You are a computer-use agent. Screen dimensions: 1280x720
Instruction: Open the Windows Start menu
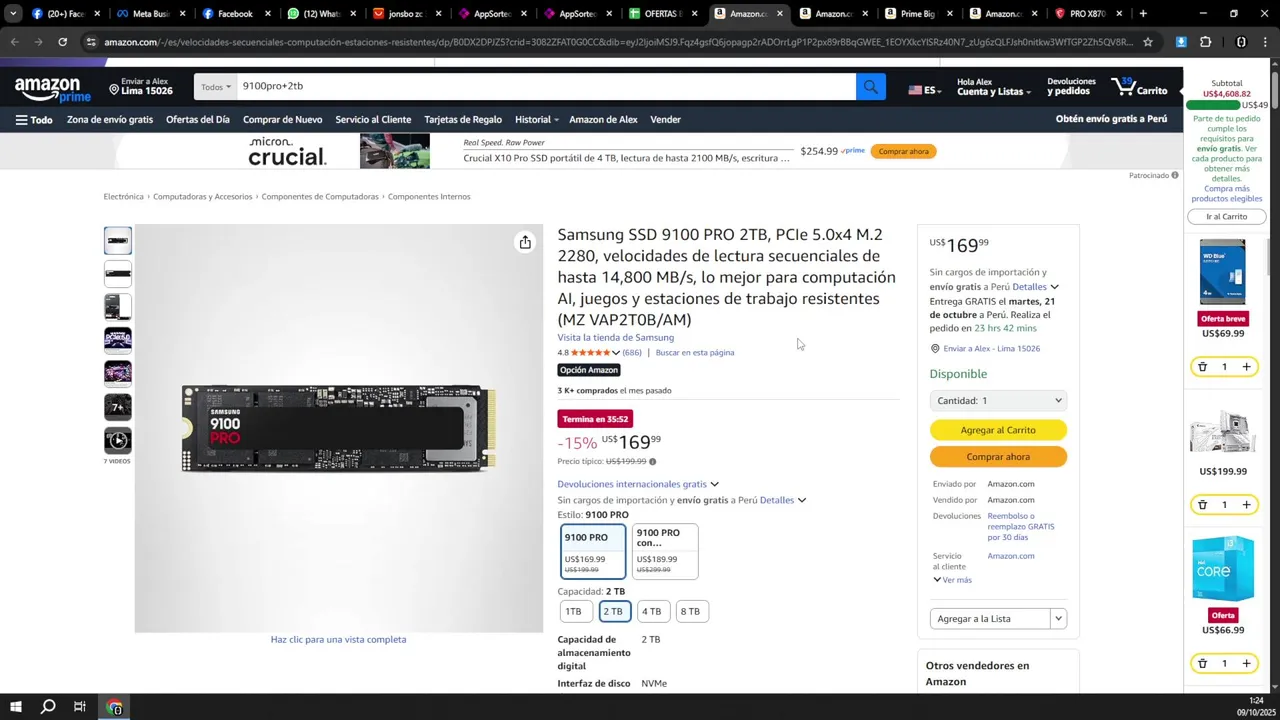(16, 707)
